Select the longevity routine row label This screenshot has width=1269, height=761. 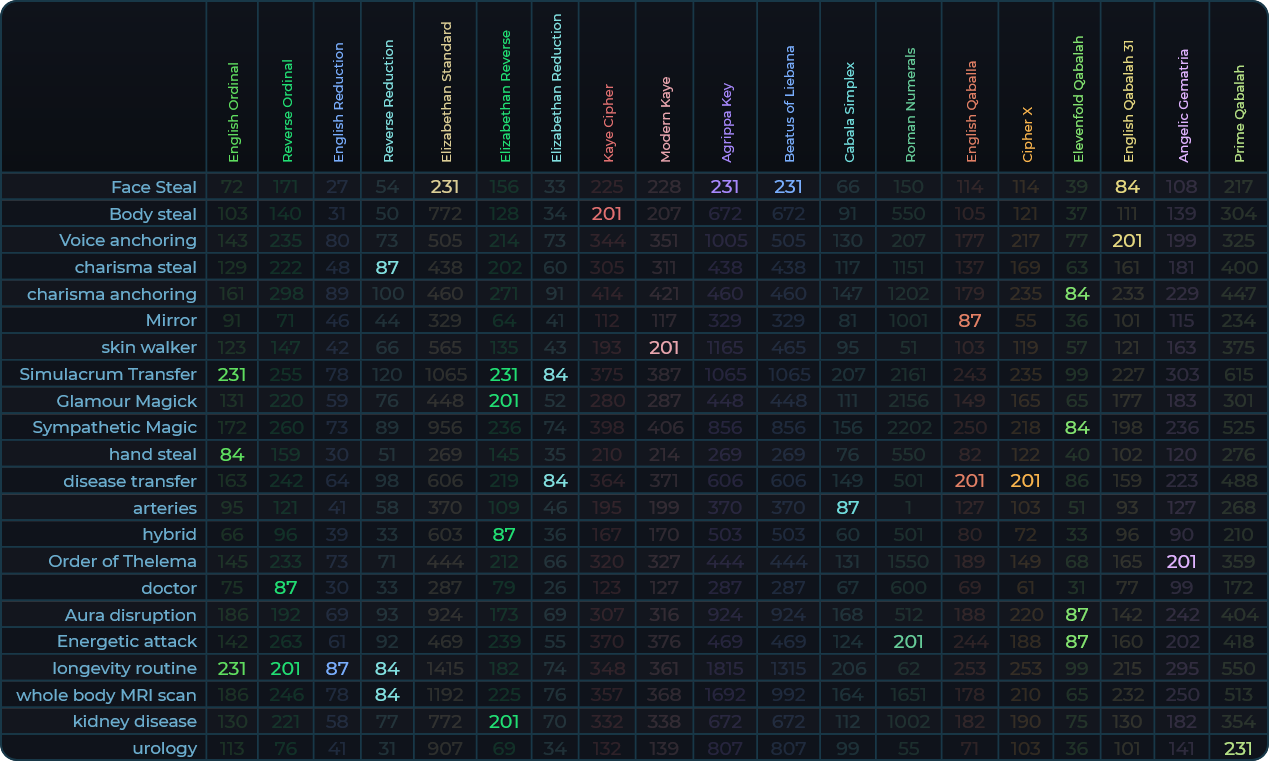(124, 668)
